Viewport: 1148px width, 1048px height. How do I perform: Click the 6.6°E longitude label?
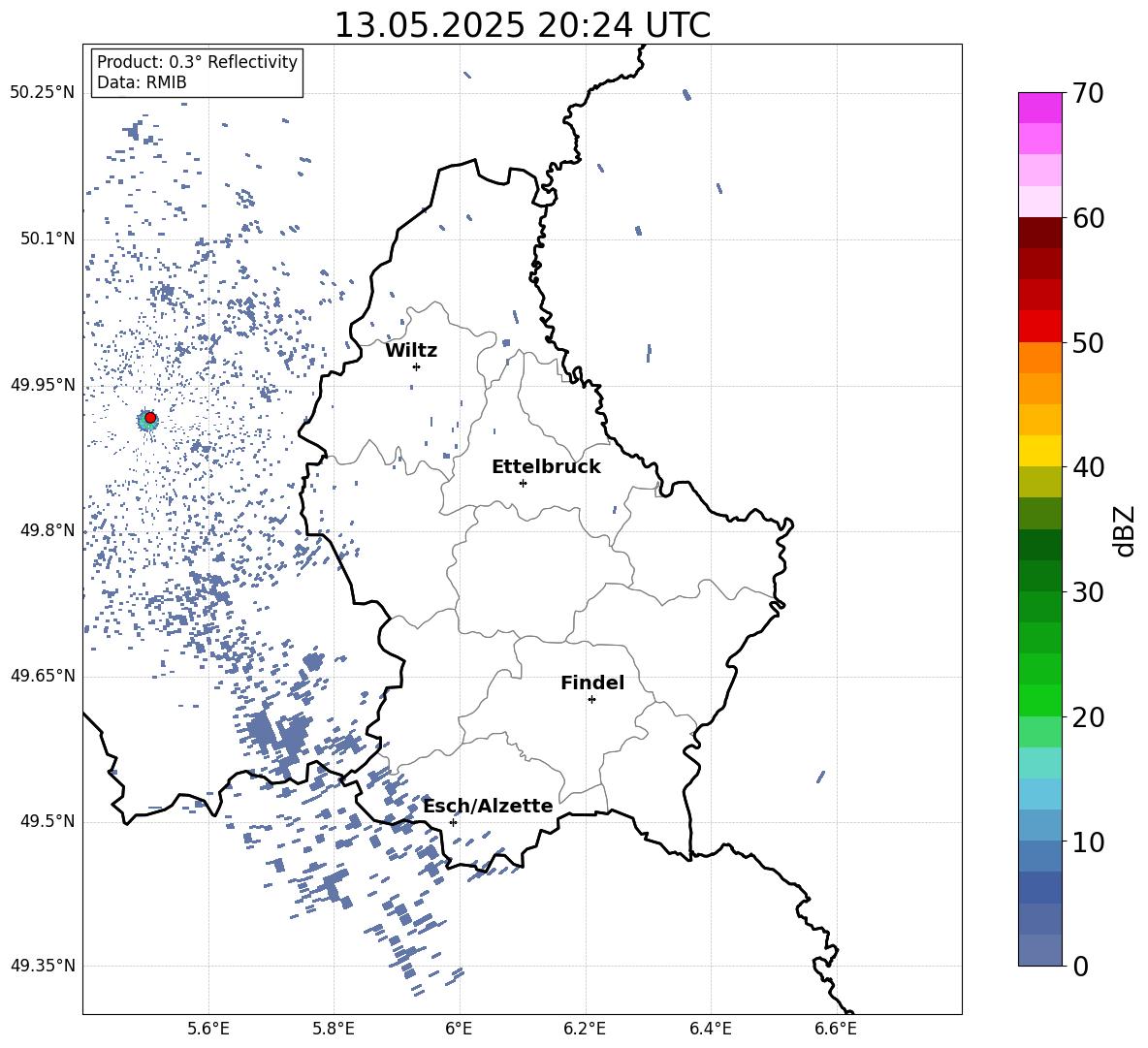[x=836, y=1029]
